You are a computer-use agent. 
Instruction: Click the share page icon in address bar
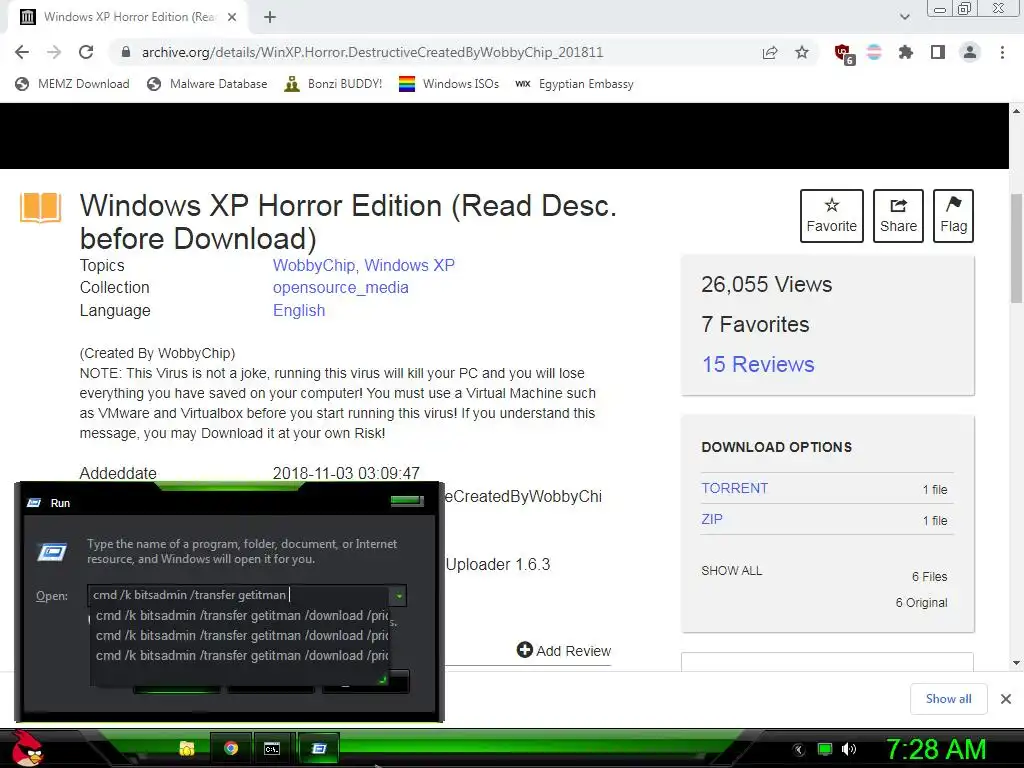click(770, 52)
